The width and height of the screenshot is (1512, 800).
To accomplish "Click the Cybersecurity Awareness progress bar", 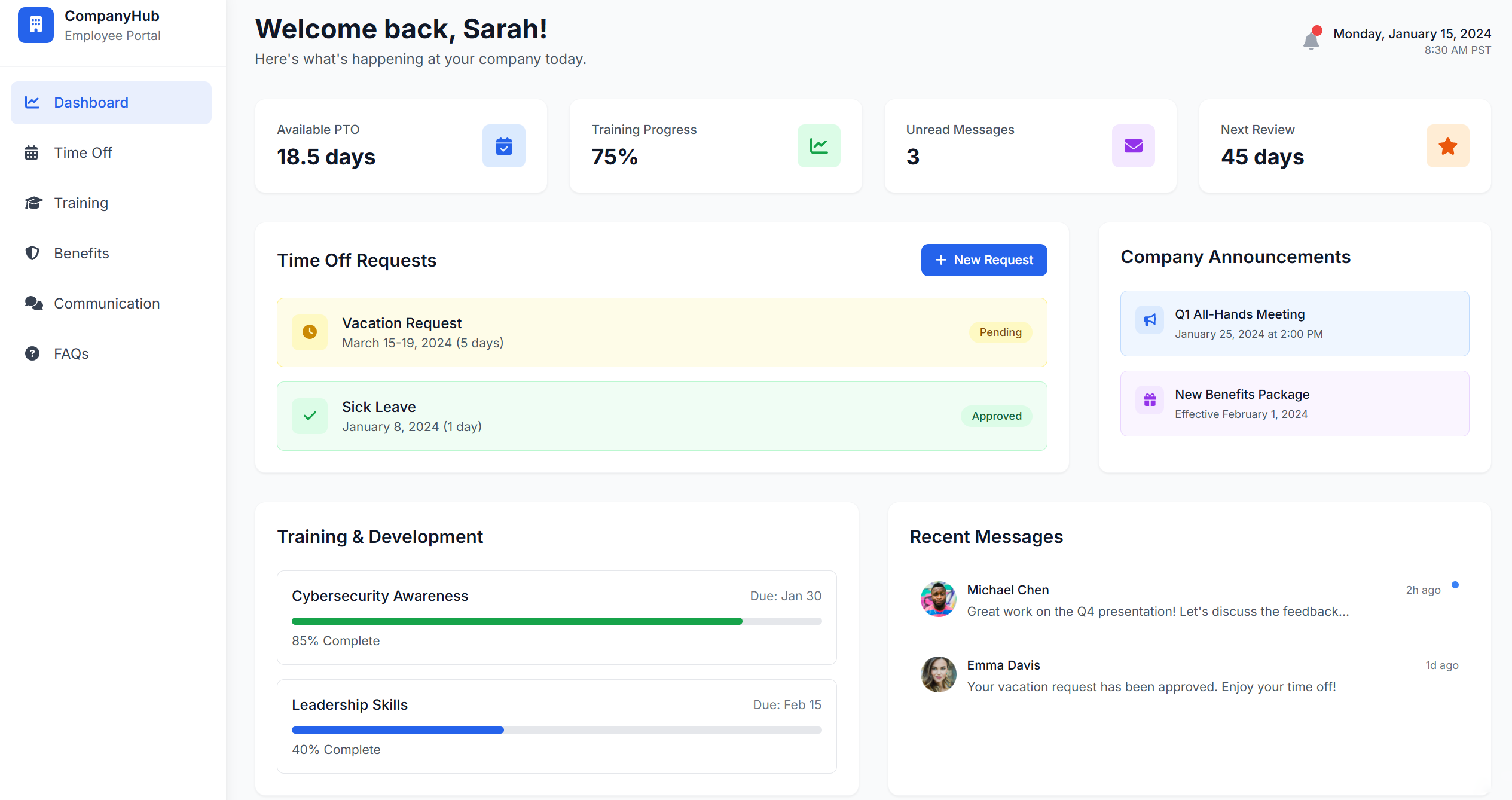I will point(556,621).
